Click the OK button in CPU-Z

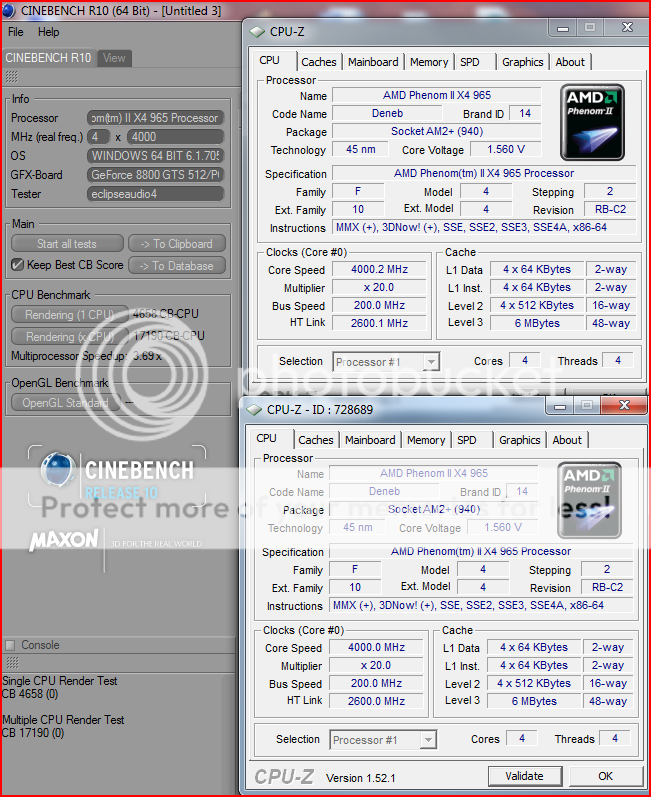click(x=605, y=776)
